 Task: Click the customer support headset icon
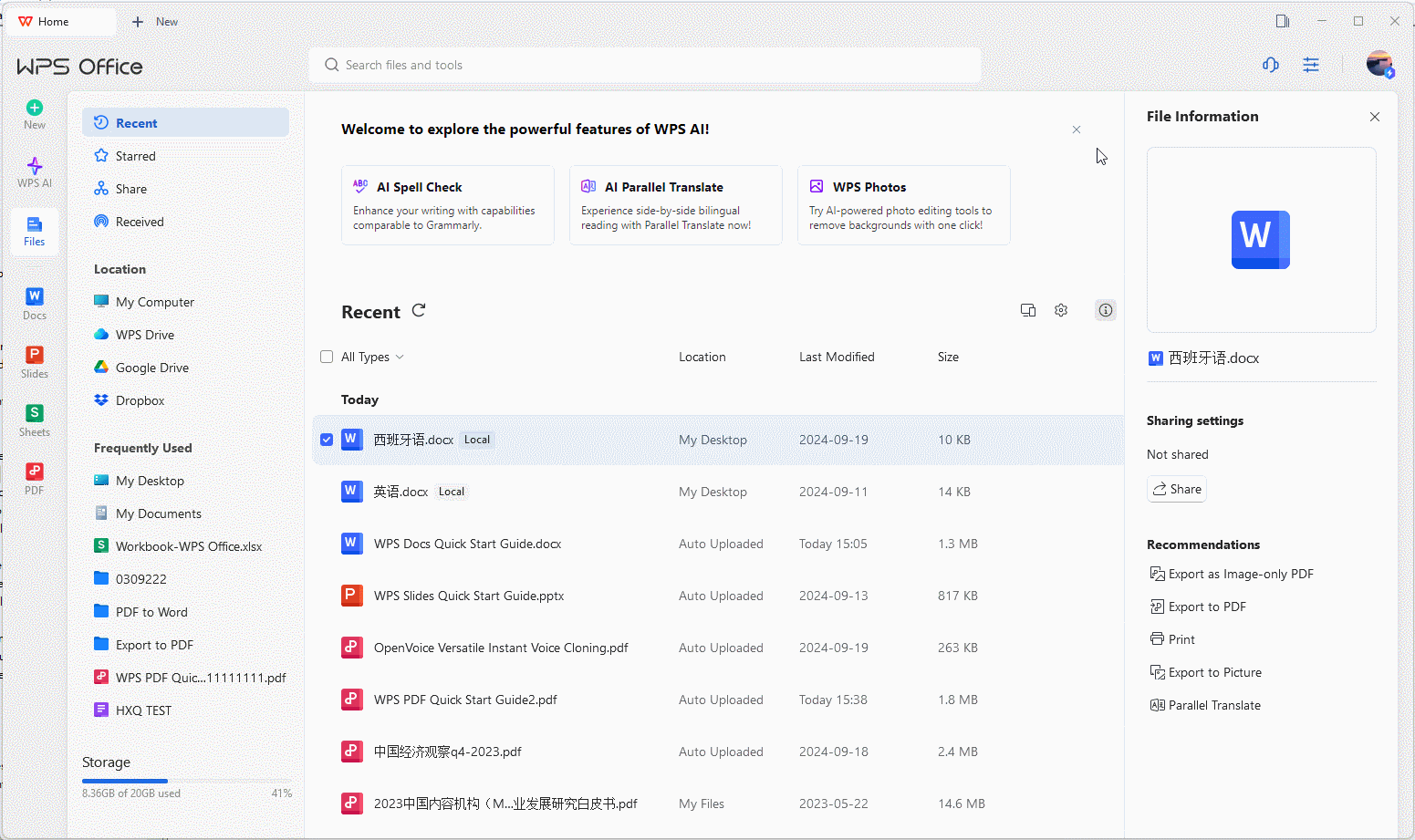point(1270,65)
